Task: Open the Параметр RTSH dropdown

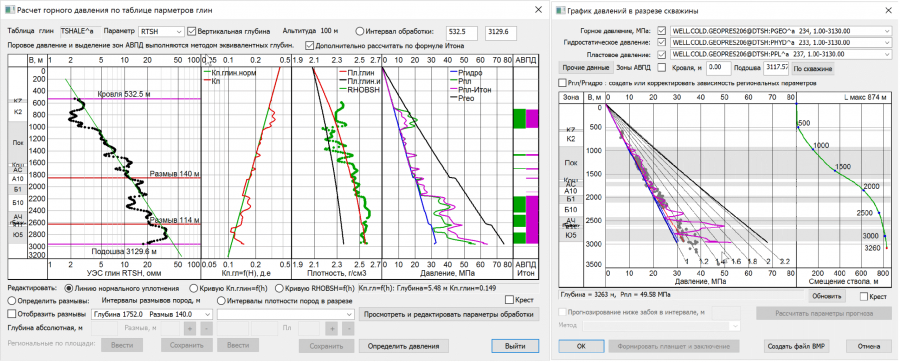Action: point(162,31)
